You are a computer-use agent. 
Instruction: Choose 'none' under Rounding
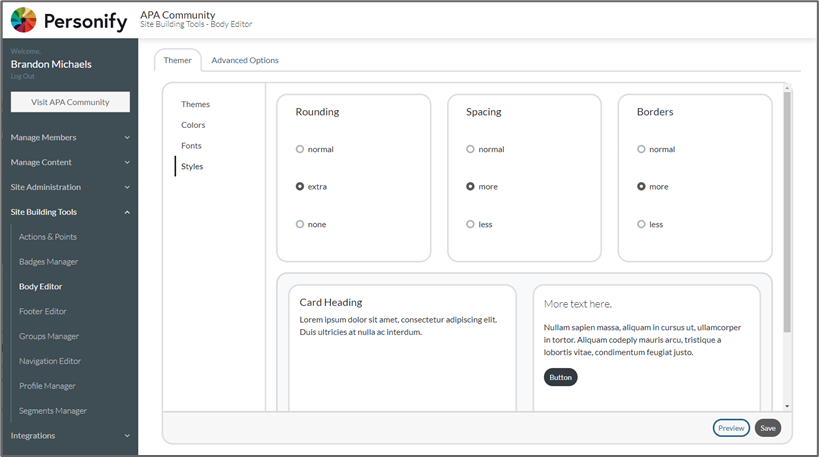(x=300, y=224)
